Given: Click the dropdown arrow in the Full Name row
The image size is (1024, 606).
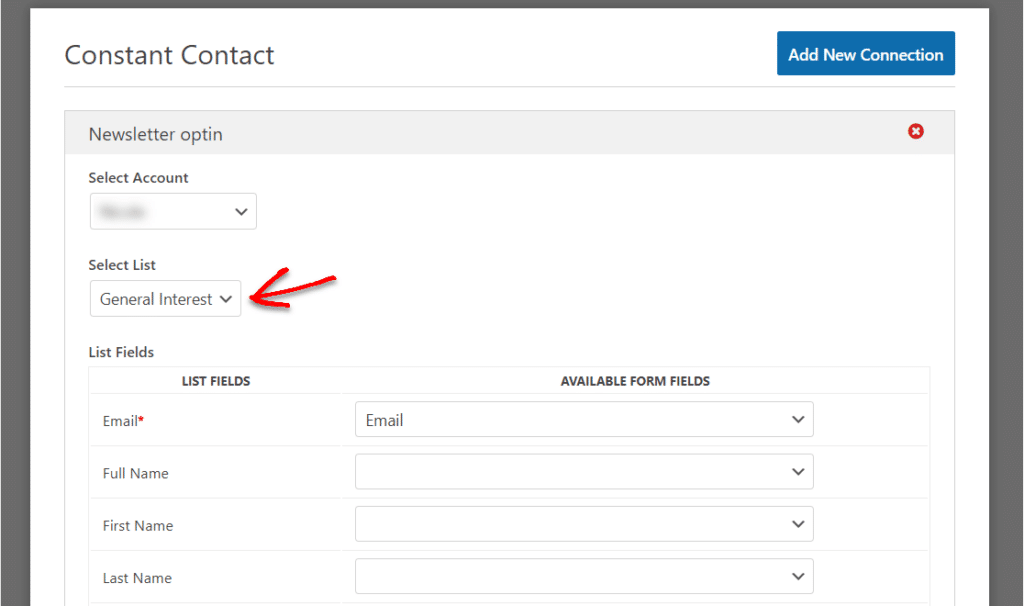Looking at the screenshot, I should (x=798, y=471).
